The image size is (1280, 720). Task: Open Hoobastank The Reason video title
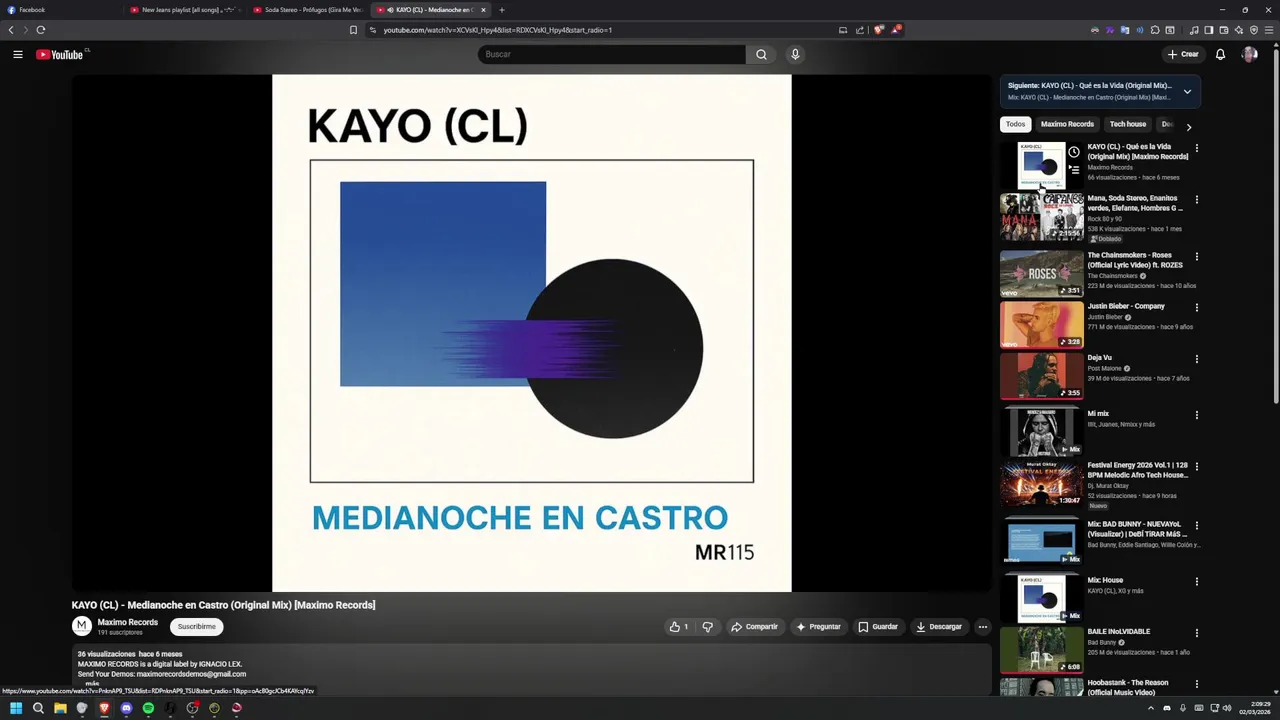1127,688
